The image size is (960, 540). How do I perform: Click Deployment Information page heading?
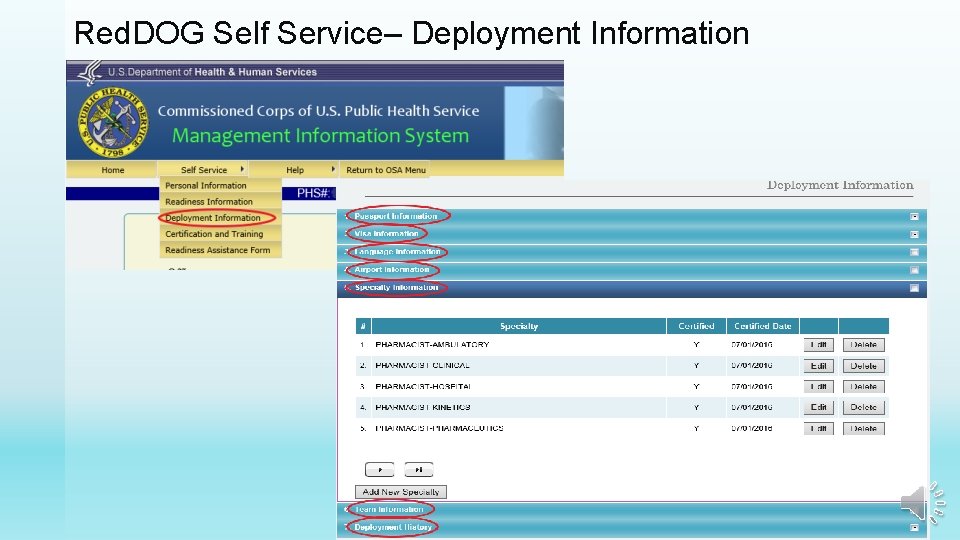840,185
